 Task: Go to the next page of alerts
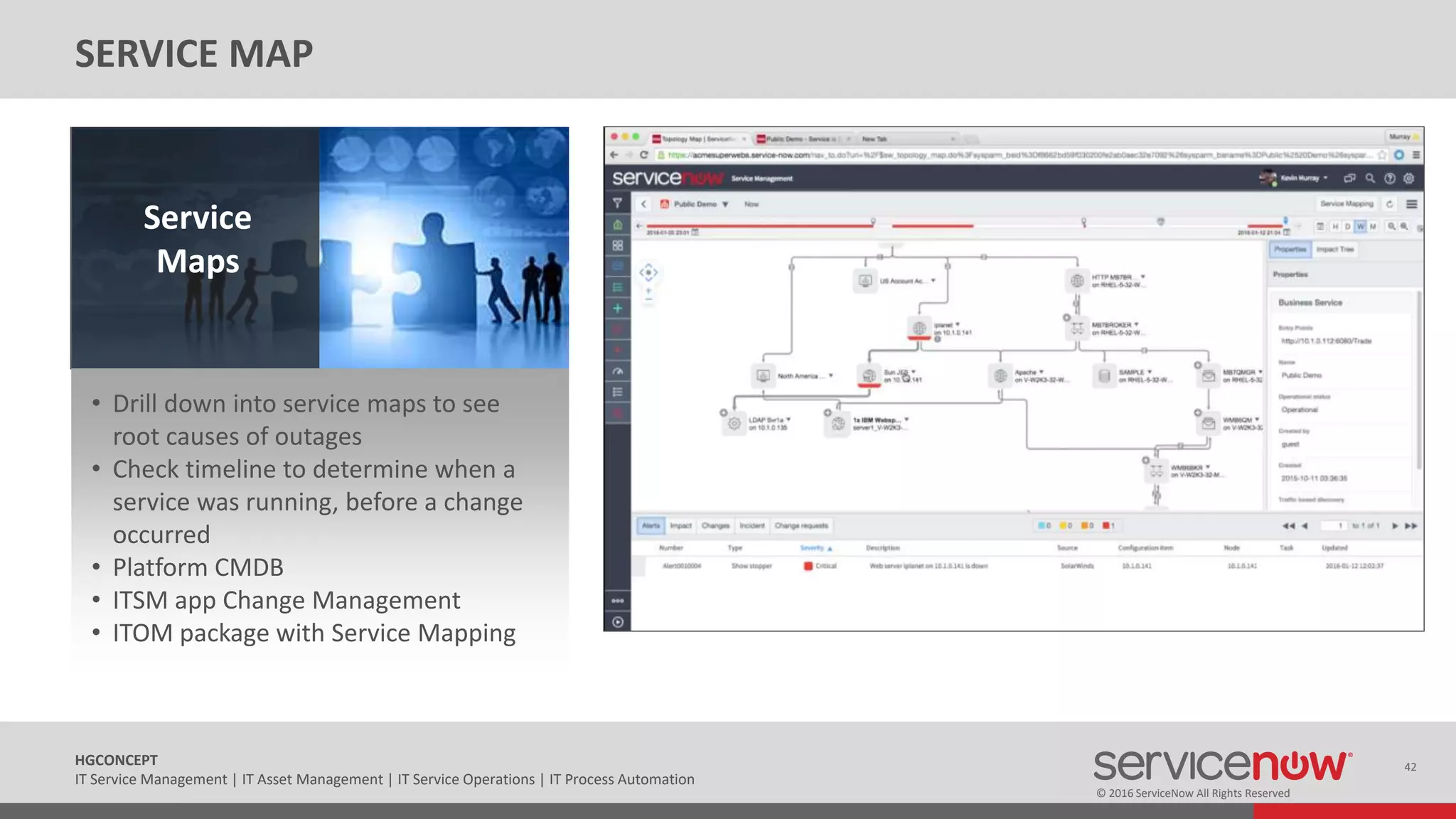(x=1395, y=526)
